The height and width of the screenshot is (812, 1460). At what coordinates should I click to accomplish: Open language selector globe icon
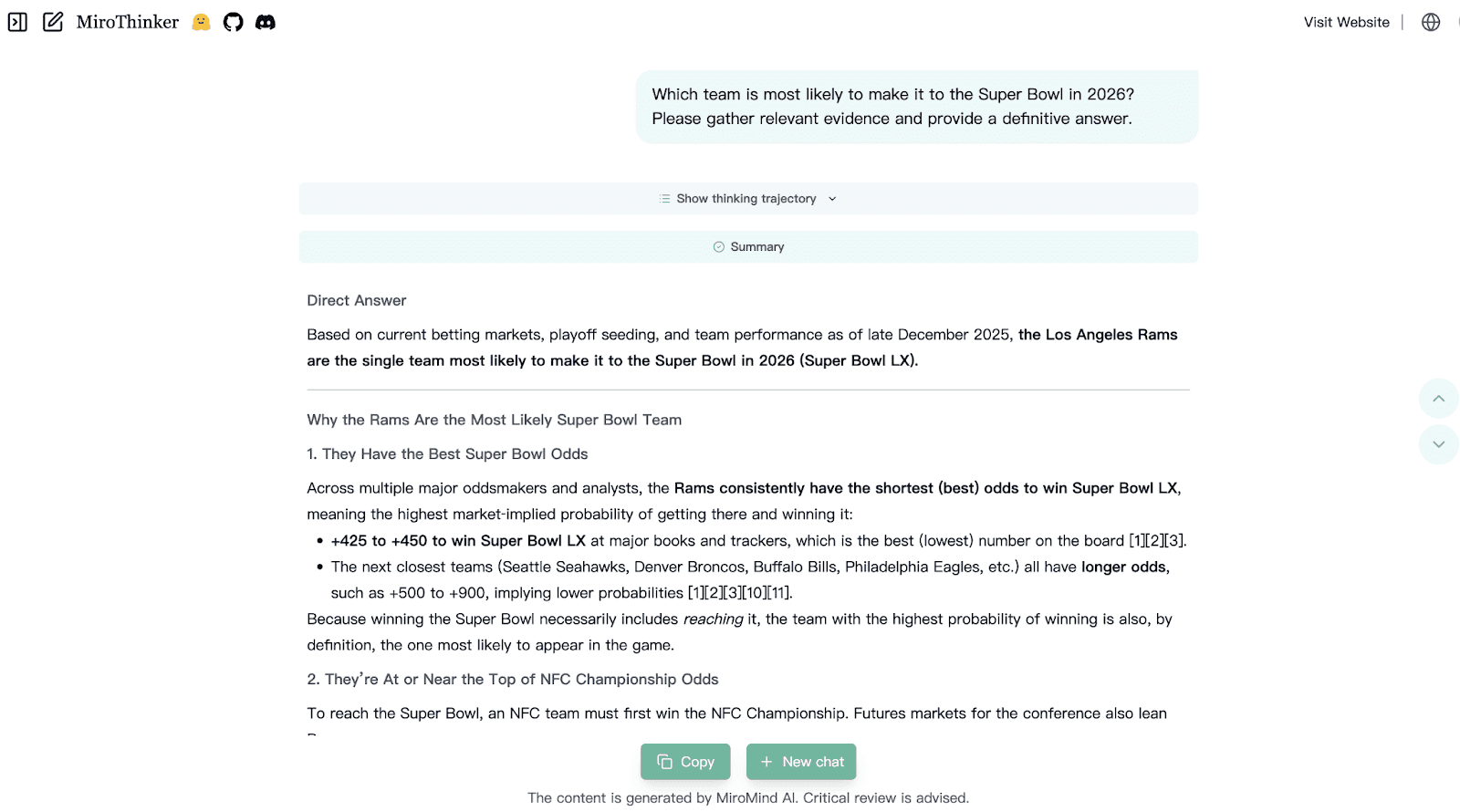pos(1431,22)
